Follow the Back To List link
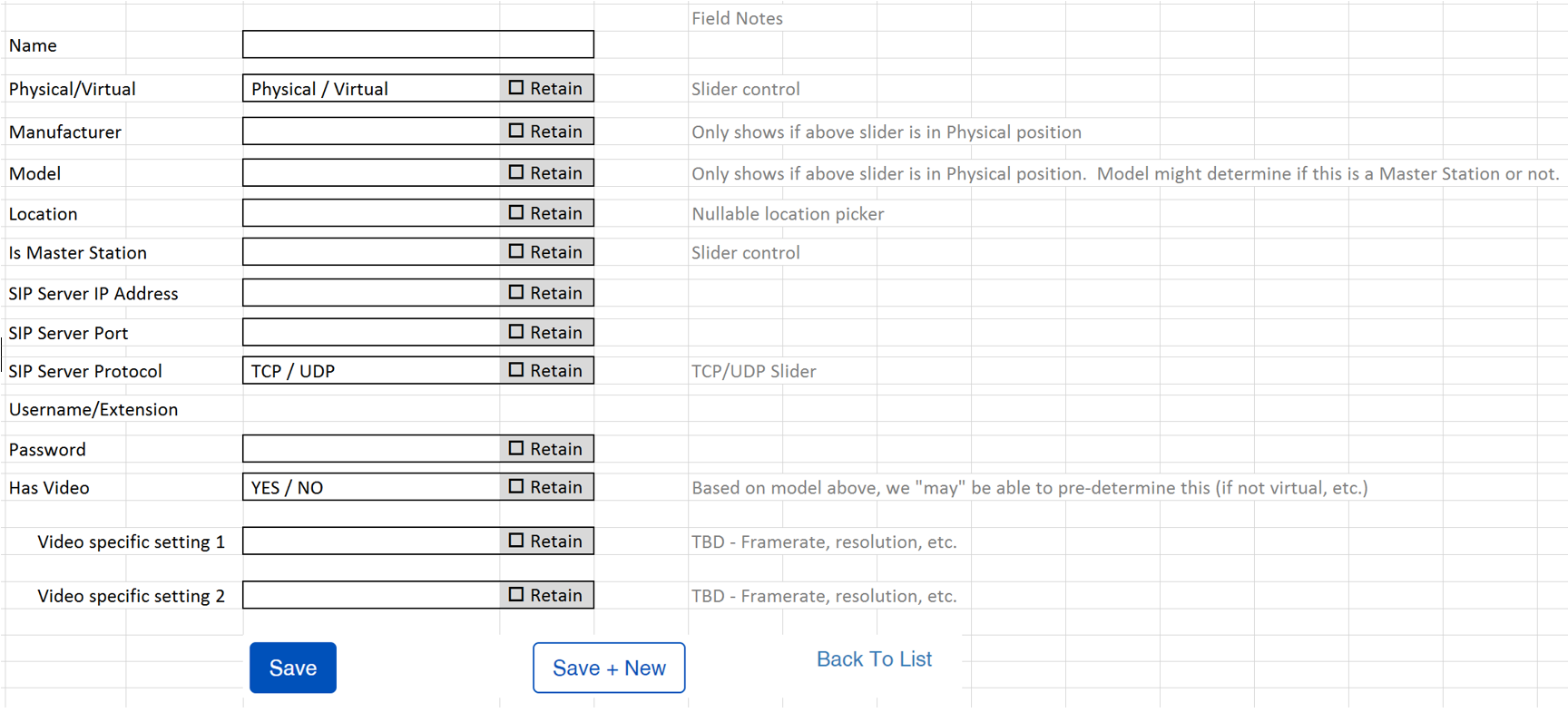The width and height of the screenshot is (1568, 722). pos(874,659)
